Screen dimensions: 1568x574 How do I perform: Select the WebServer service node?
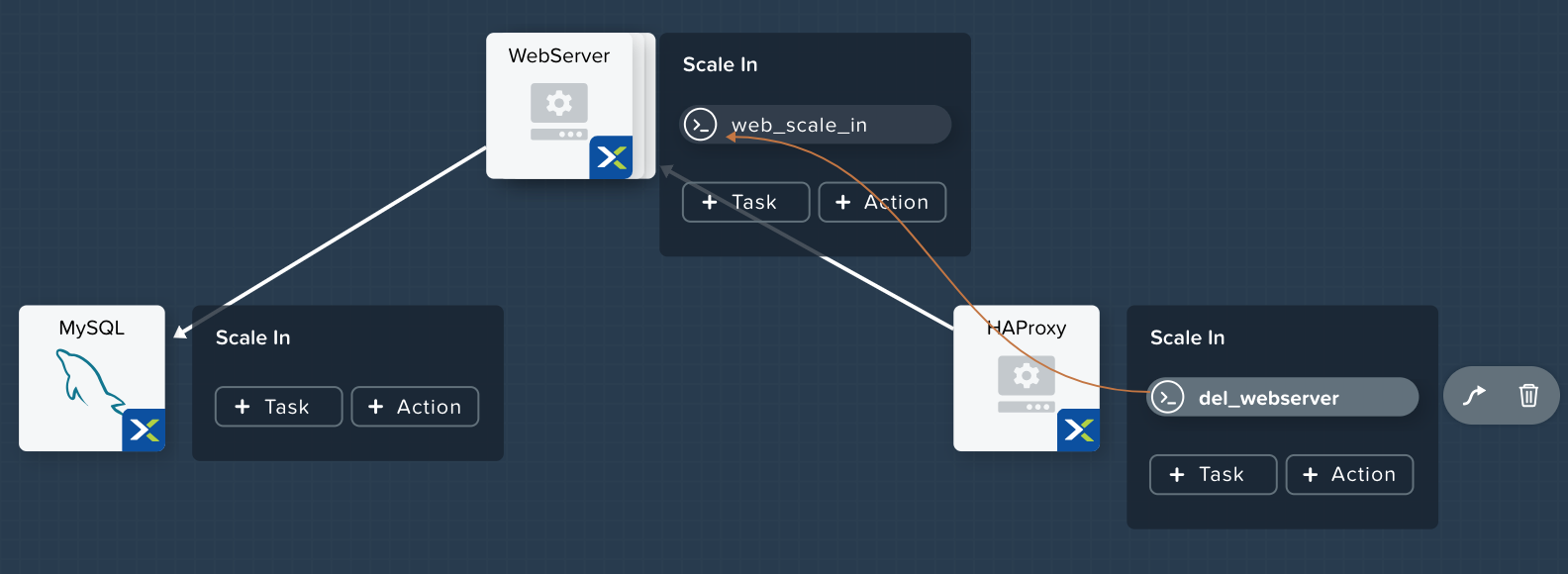559,106
